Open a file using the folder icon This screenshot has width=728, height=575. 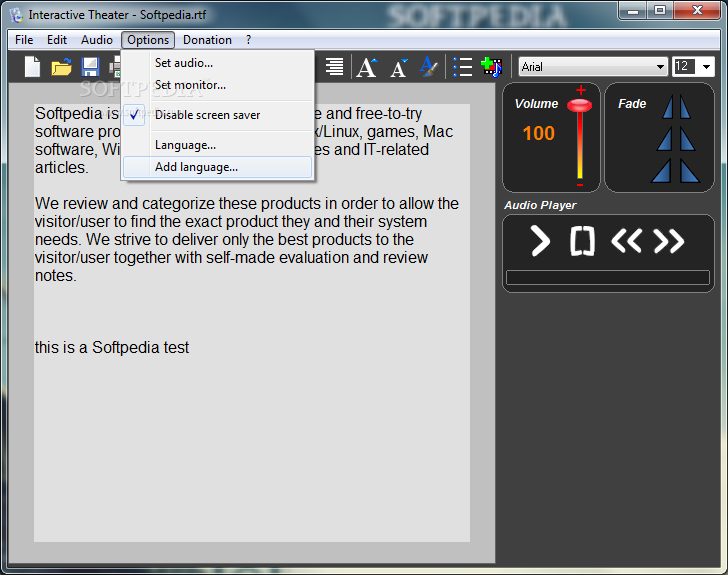61,67
